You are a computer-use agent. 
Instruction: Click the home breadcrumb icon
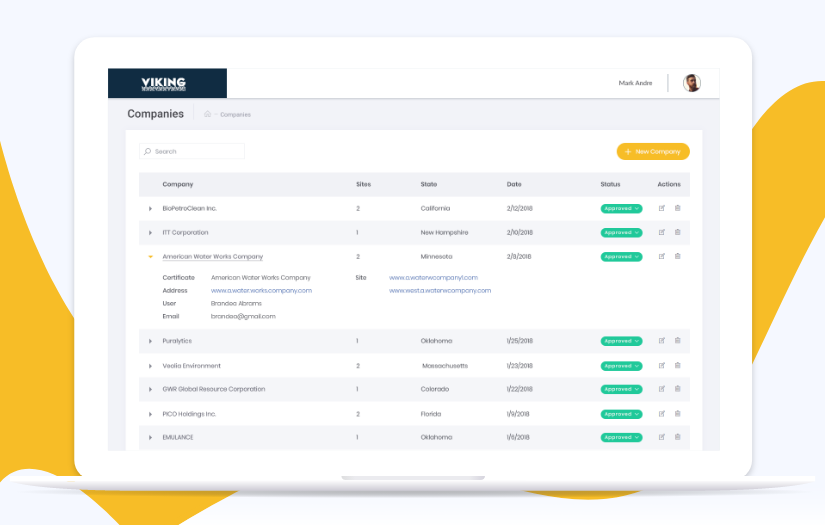[207, 114]
